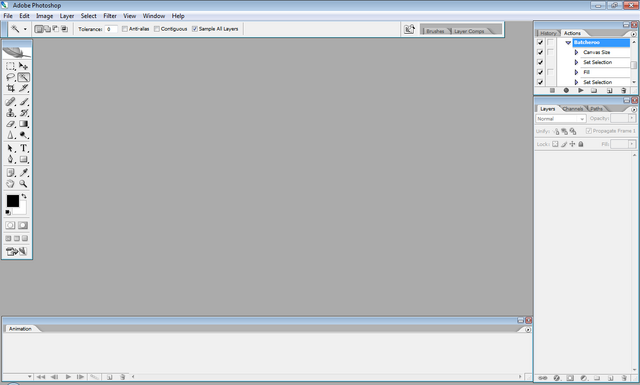Open the Brushes tab in the palette well
The height and width of the screenshot is (385, 640).
[x=435, y=31]
